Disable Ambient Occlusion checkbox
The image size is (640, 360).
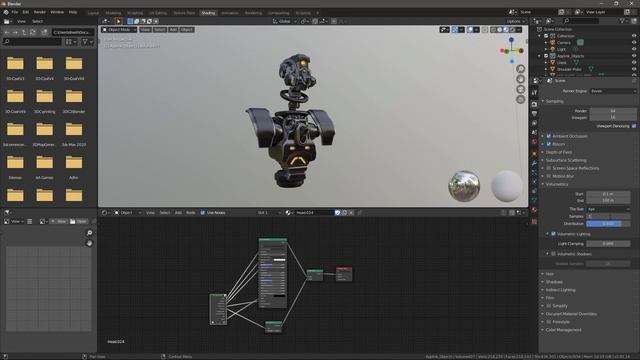pos(549,136)
